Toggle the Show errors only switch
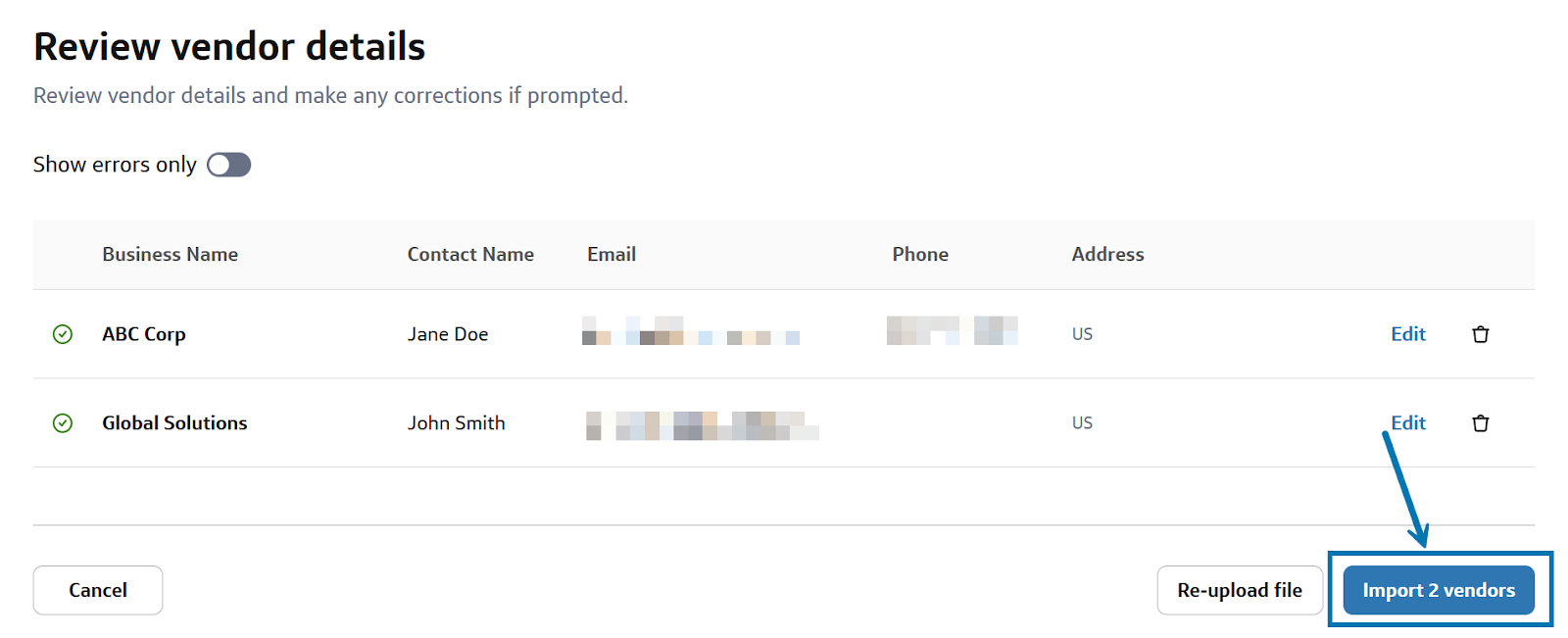Screen dimensions: 1568x638 [x=229, y=165]
